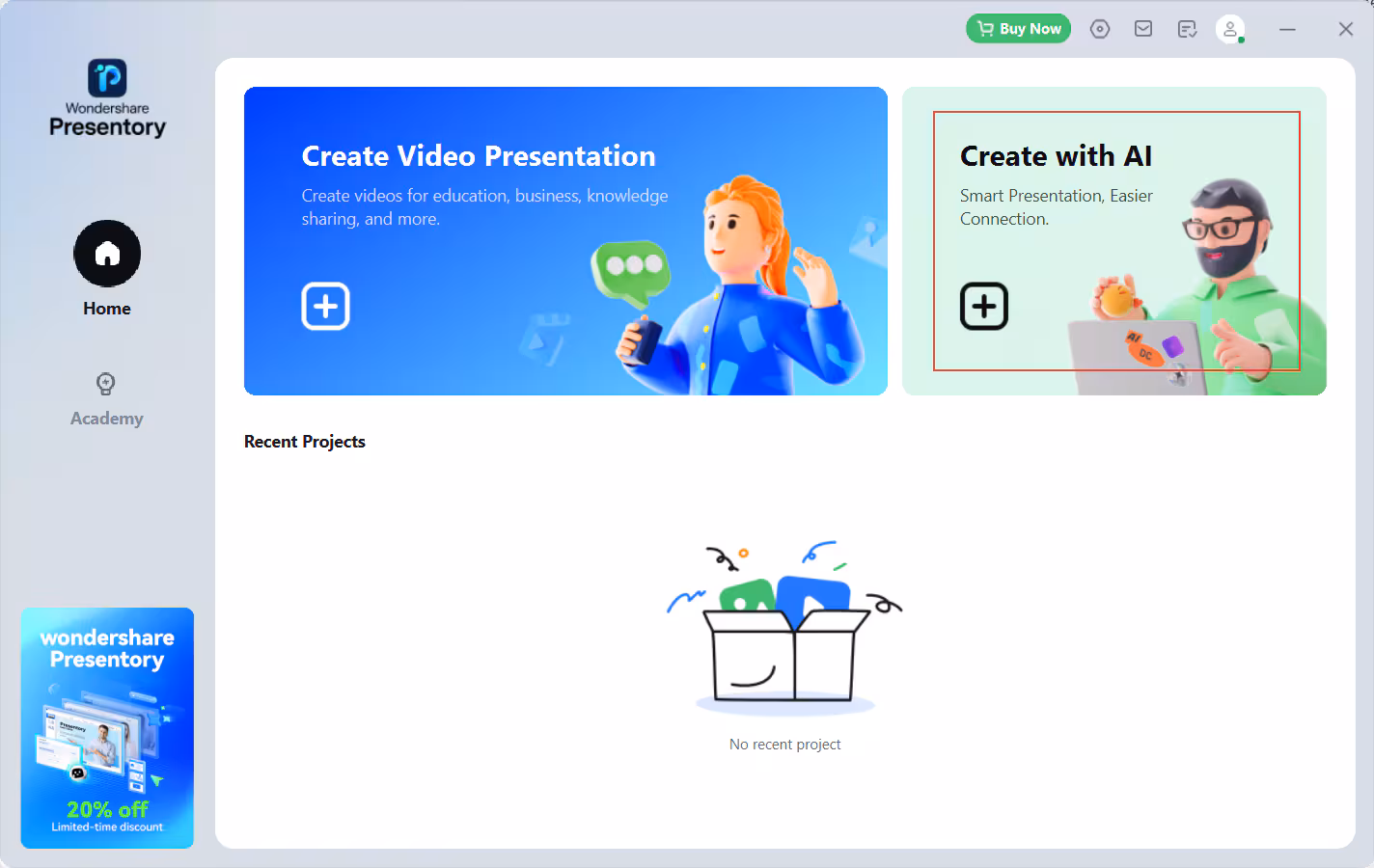1374x868 pixels.
Task: Click the plus icon under Create with AI
Action: [984, 307]
